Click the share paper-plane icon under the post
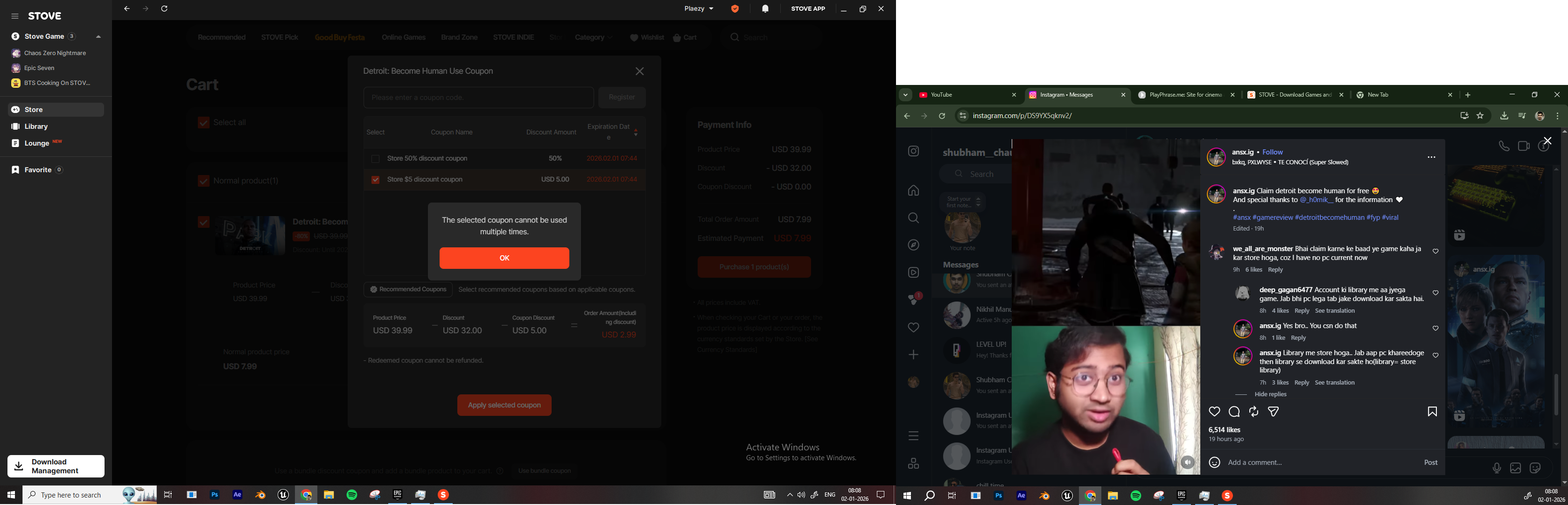Screen dimensions: 1568x505 click(x=1274, y=412)
